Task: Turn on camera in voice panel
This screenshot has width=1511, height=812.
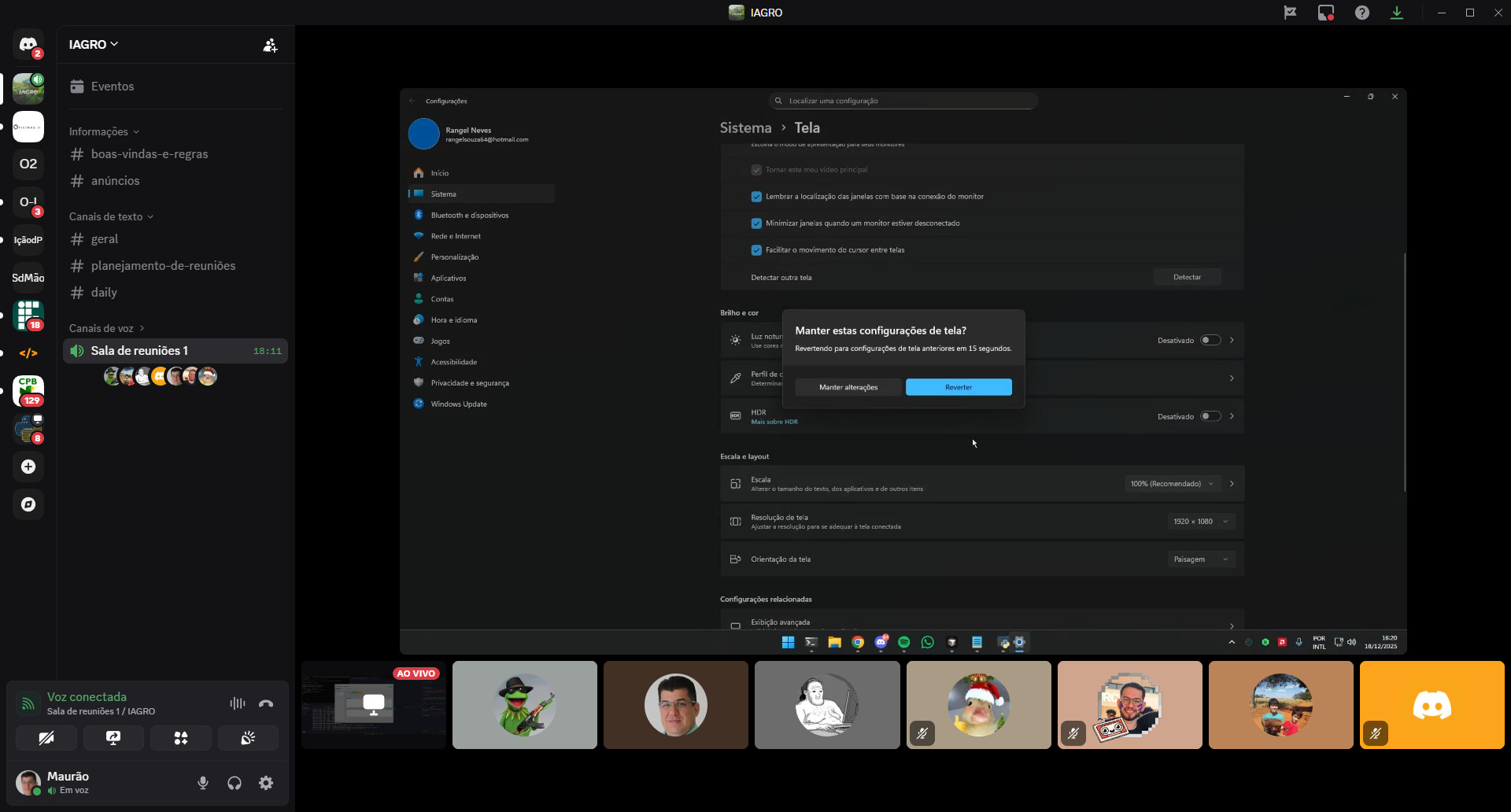Action: point(46,738)
